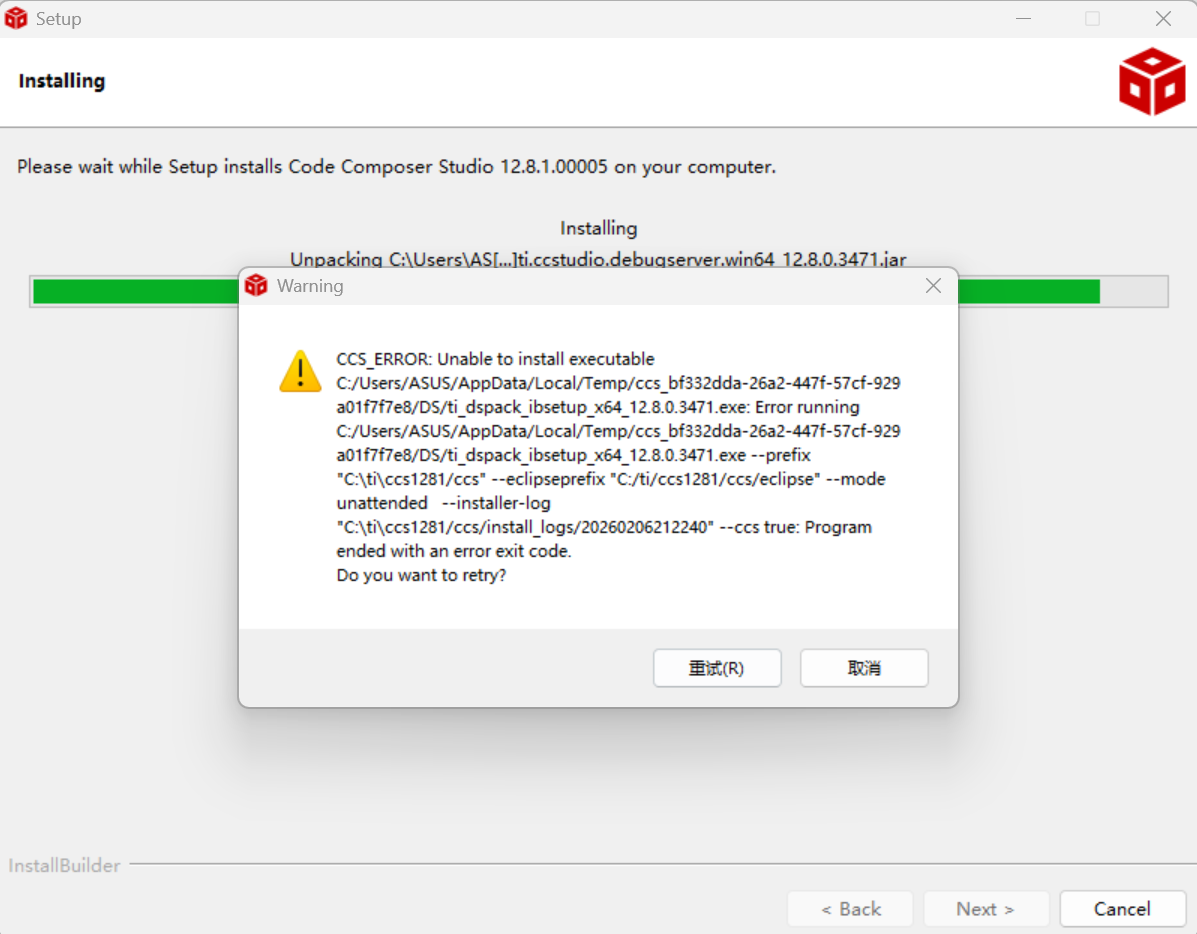1197x934 pixels.
Task: Click the InstallBuilder label
Action: pyautogui.click(x=64, y=865)
